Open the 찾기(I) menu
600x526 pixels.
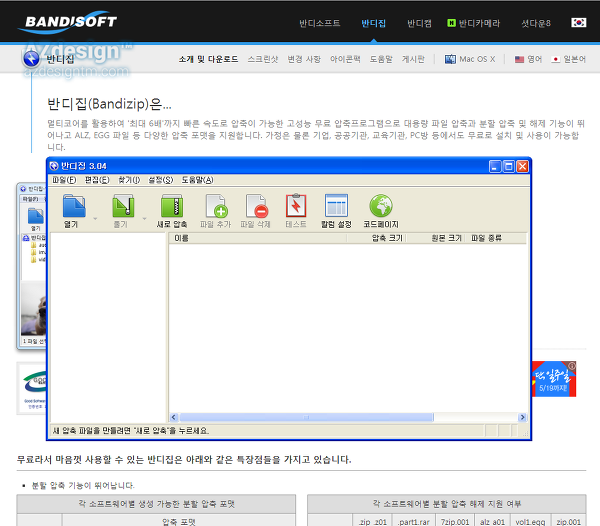(x=129, y=180)
